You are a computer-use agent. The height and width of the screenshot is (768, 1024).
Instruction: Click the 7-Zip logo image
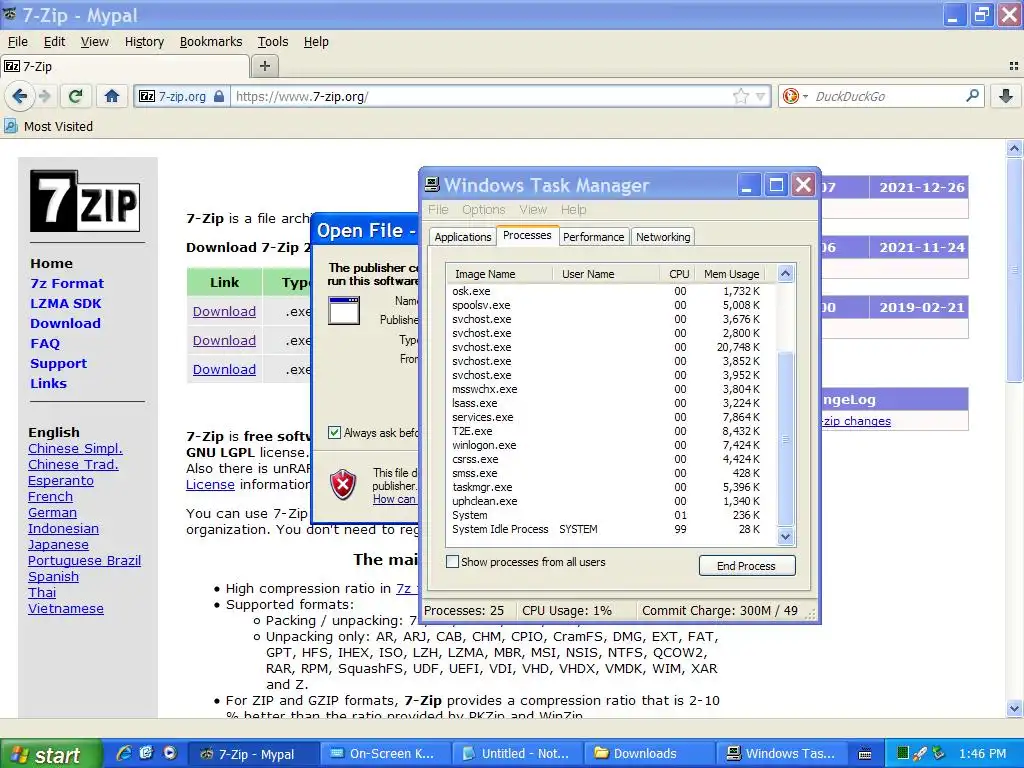pos(85,201)
